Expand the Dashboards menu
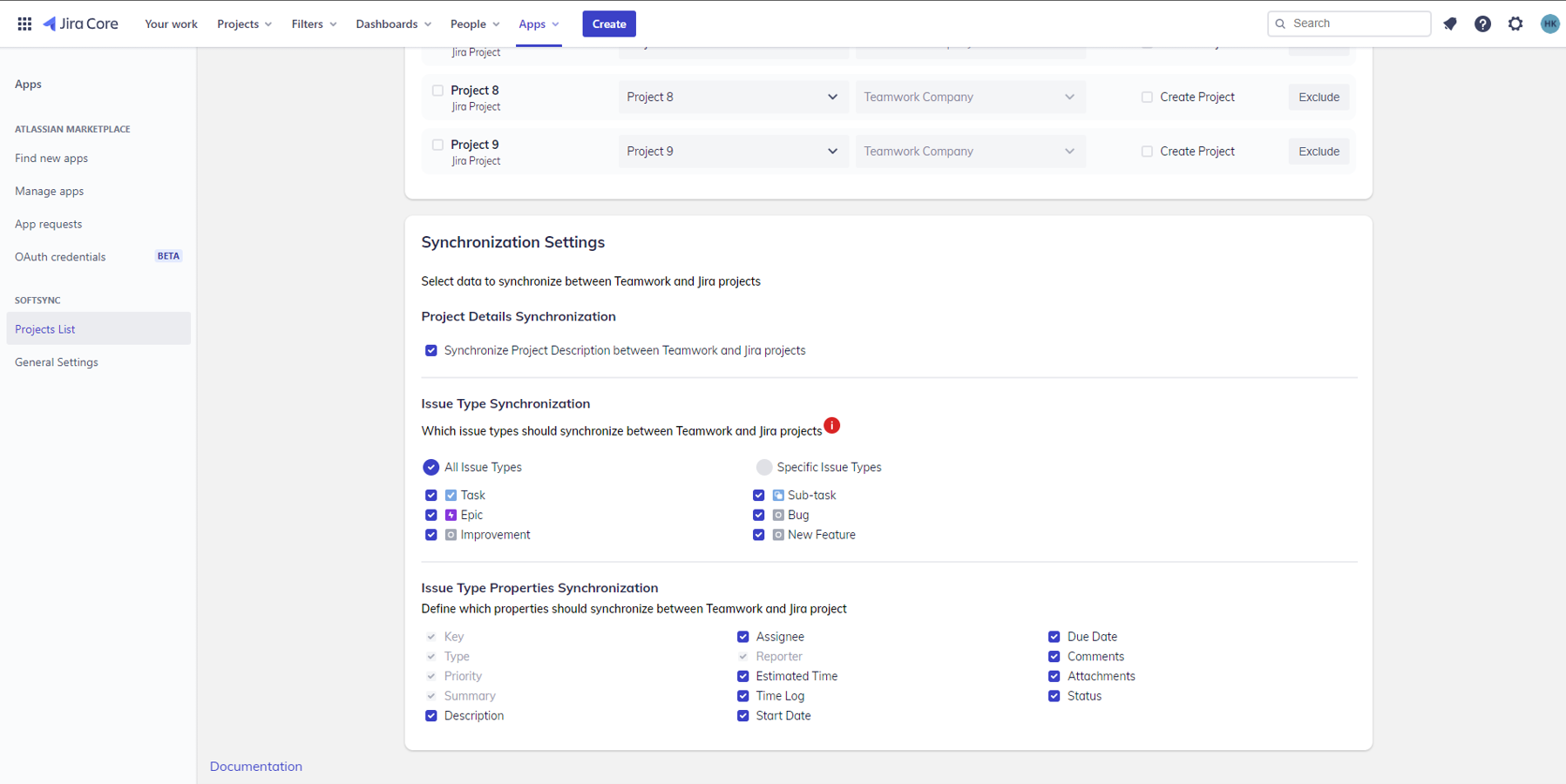Screen dimensions: 1566x784 (393, 24)
